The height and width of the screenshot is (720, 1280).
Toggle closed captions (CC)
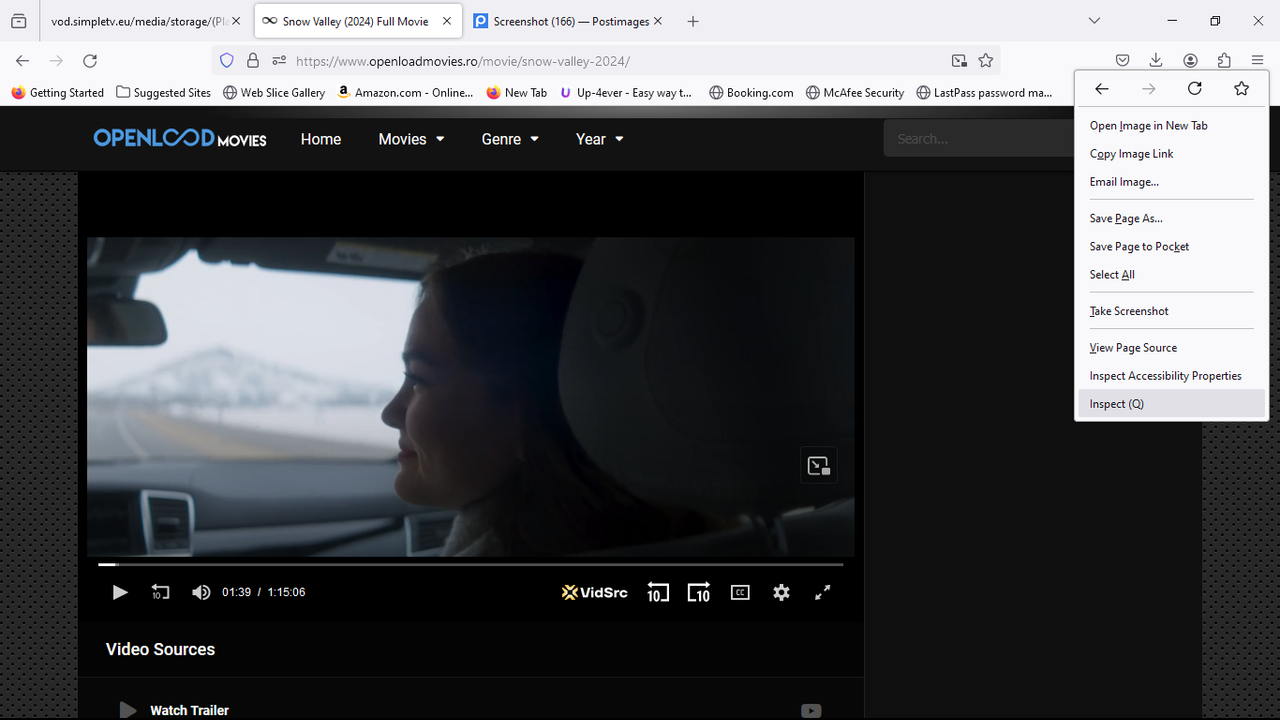point(740,592)
